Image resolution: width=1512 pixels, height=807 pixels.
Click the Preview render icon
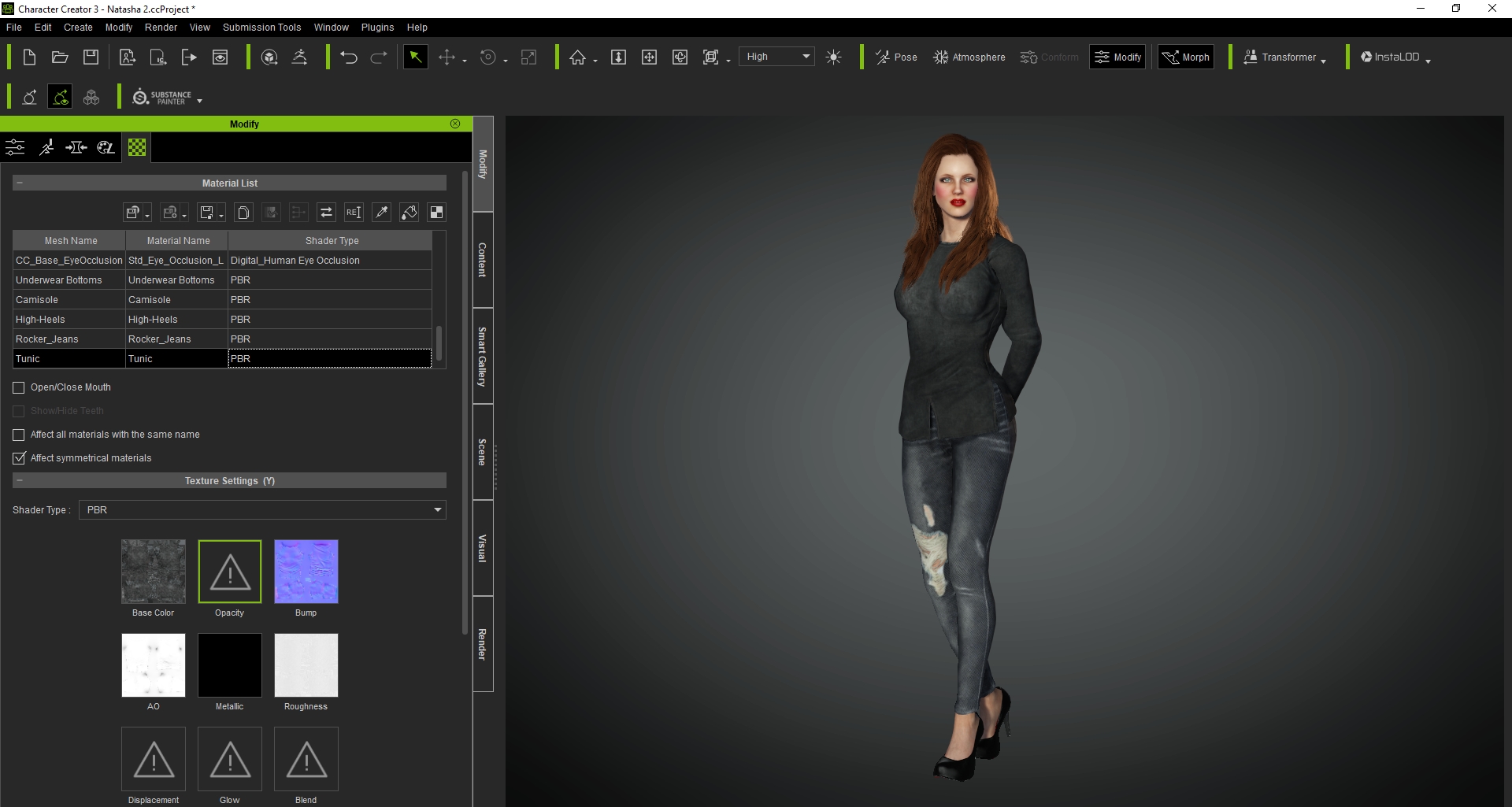pyautogui.click(x=220, y=57)
